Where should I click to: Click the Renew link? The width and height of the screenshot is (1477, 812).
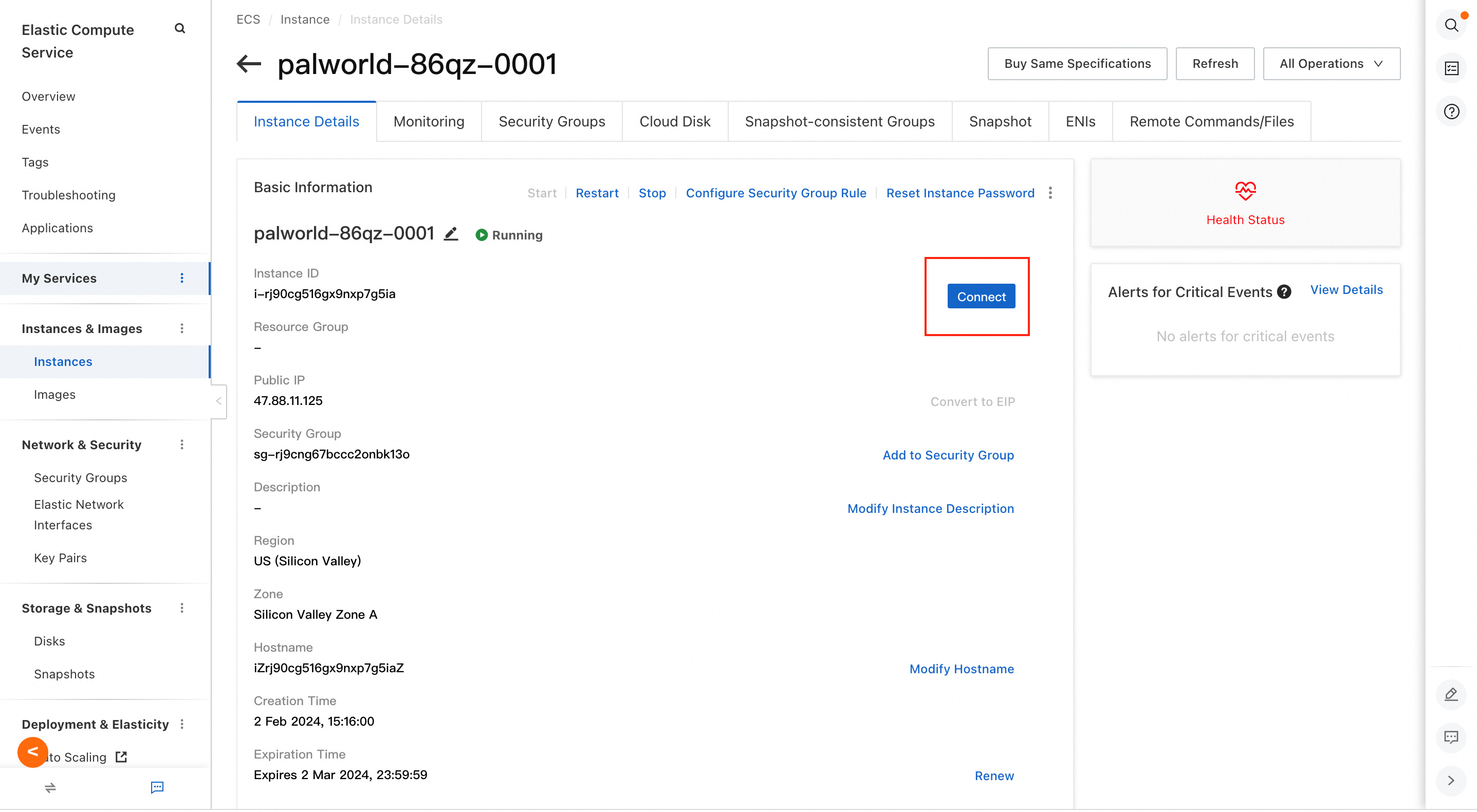tap(994, 776)
